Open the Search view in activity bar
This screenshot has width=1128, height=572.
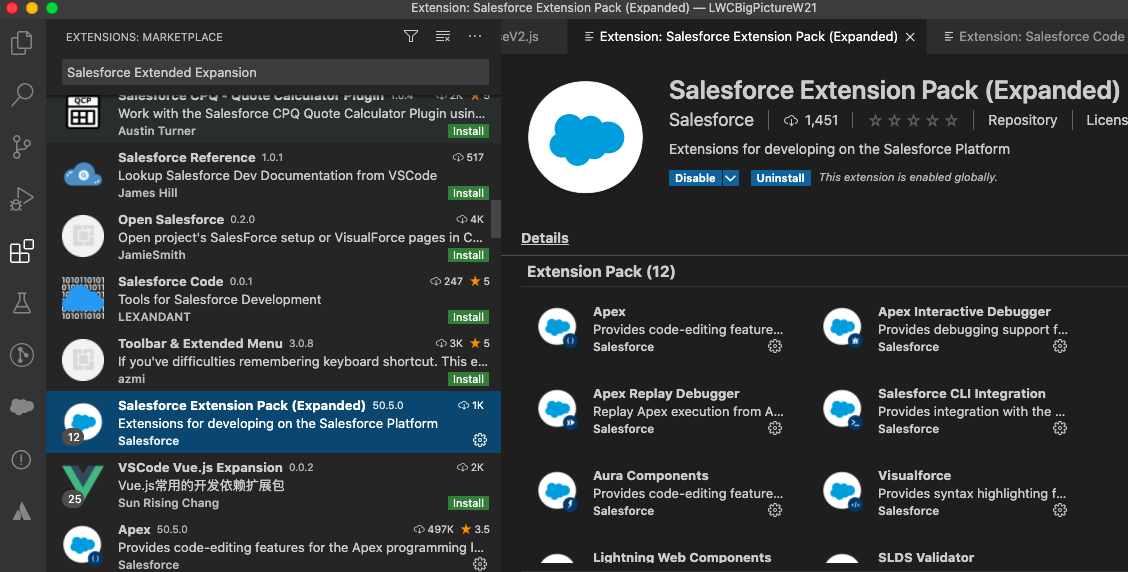tap(21, 95)
